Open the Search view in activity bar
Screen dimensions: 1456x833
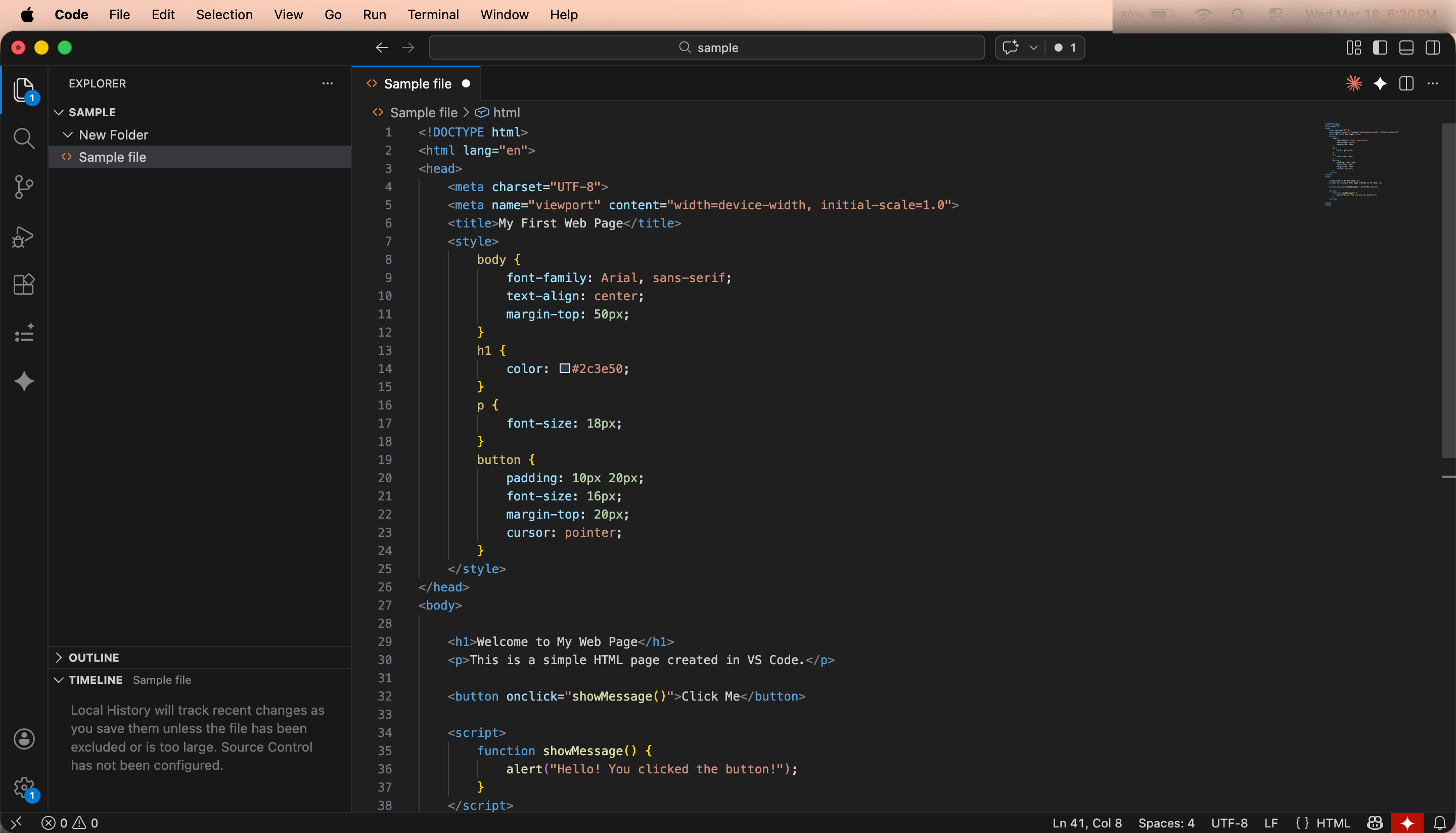tap(23, 138)
